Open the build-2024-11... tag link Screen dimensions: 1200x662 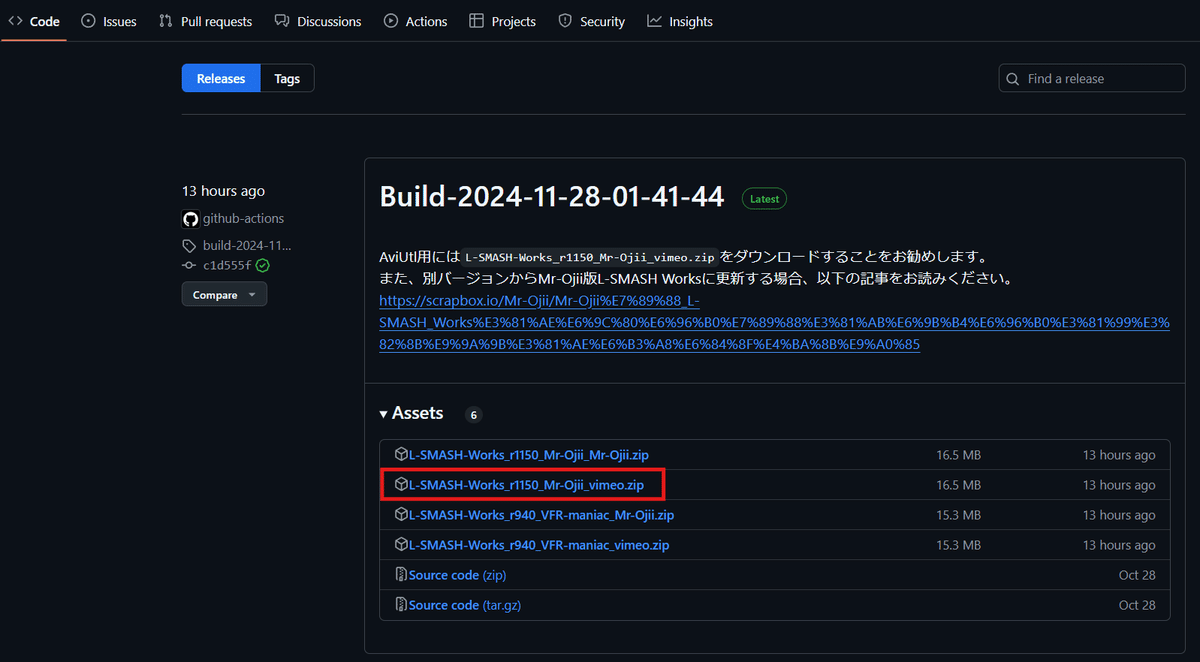[x=247, y=245]
